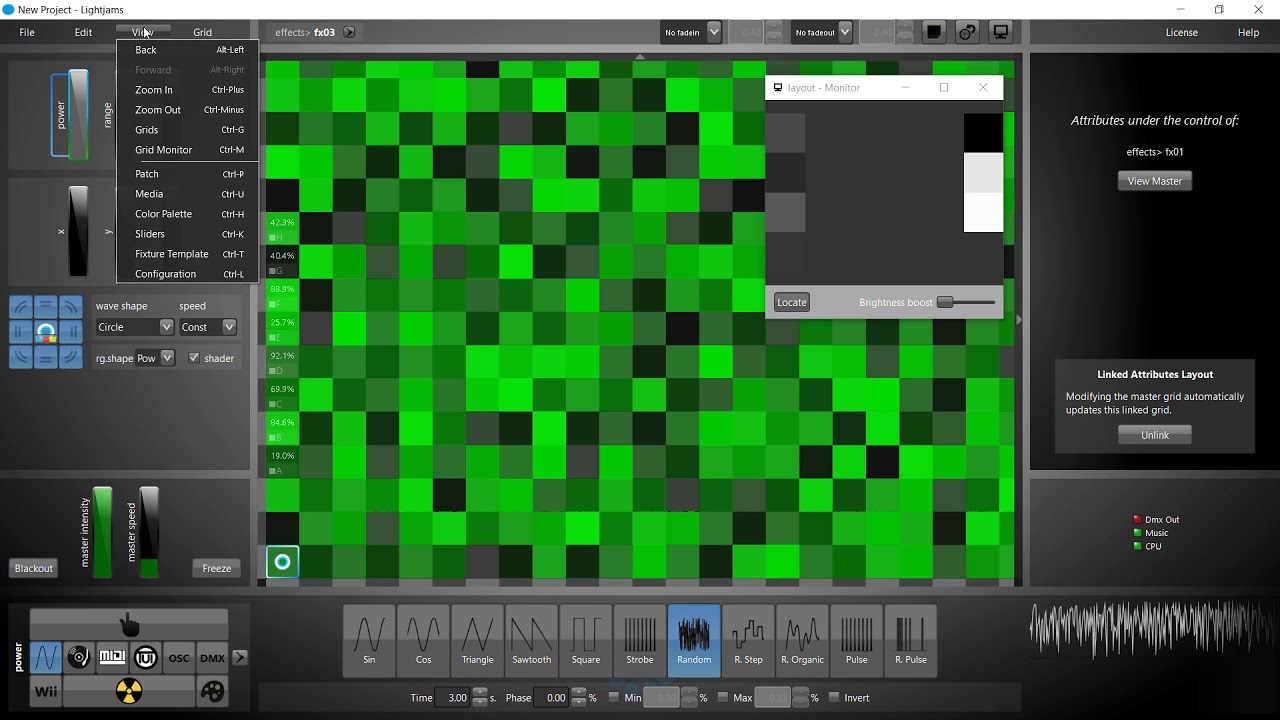Choose Color Palette from the View menu
The image size is (1280, 720).
coord(188,214)
